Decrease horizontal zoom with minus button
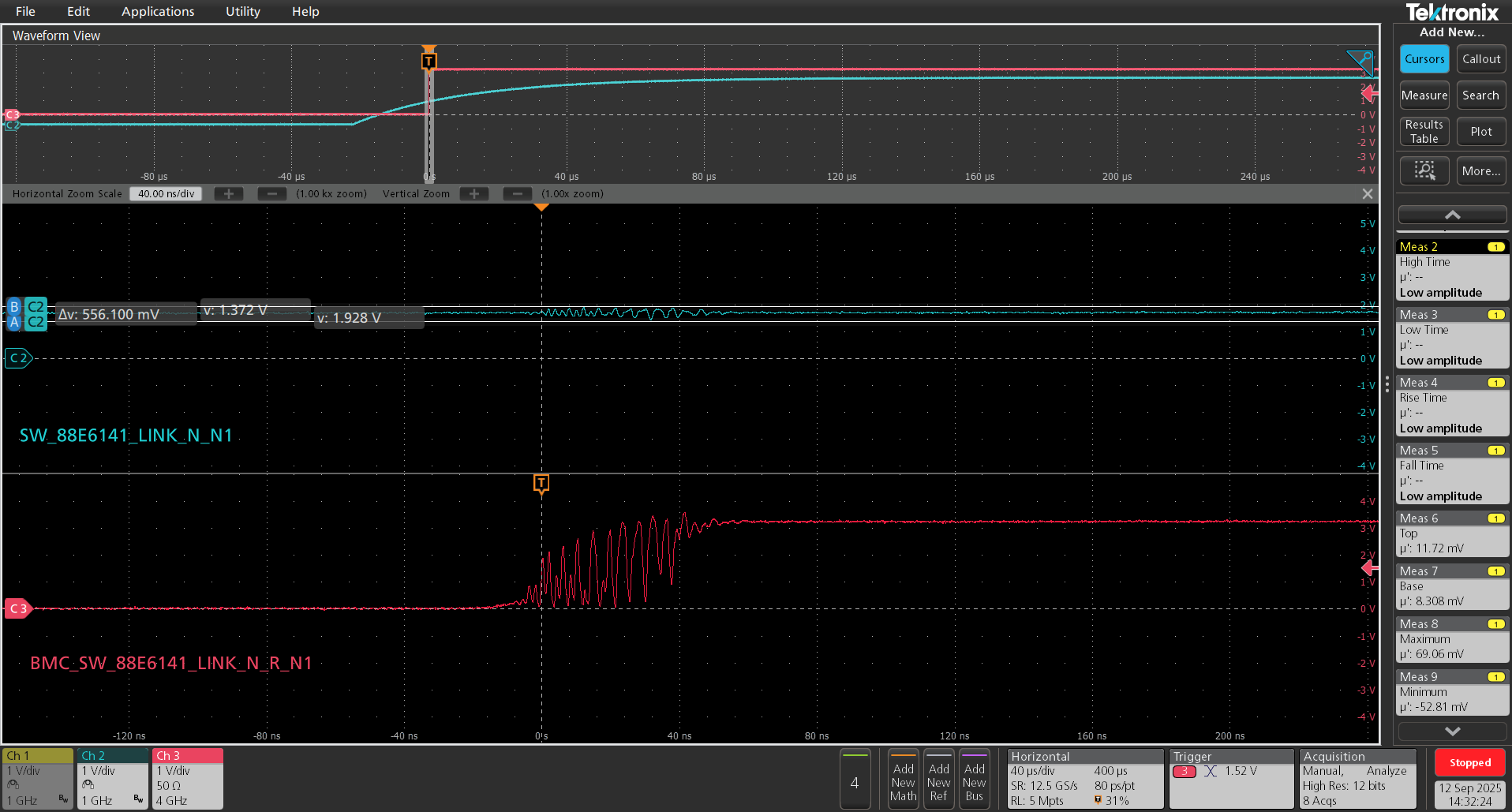Screen dimensions: 1512x812 point(271,194)
